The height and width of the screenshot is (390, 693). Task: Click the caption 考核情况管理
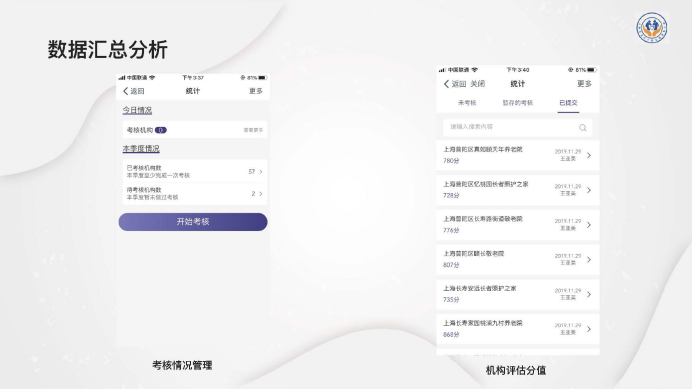(x=182, y=365)
